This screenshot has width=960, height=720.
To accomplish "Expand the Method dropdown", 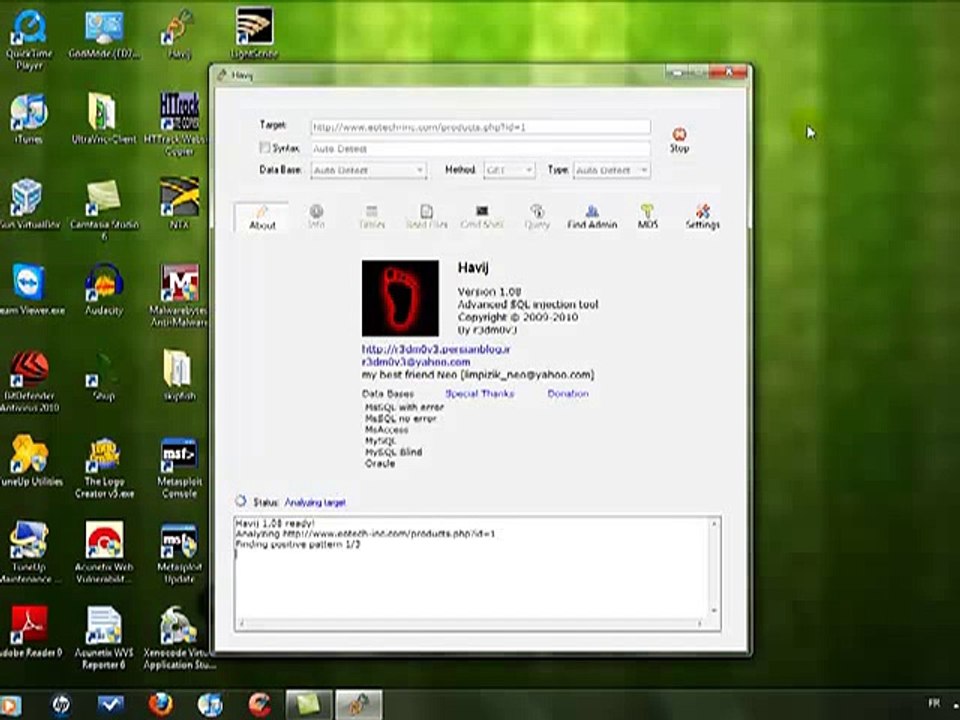I will pos(509,170).
